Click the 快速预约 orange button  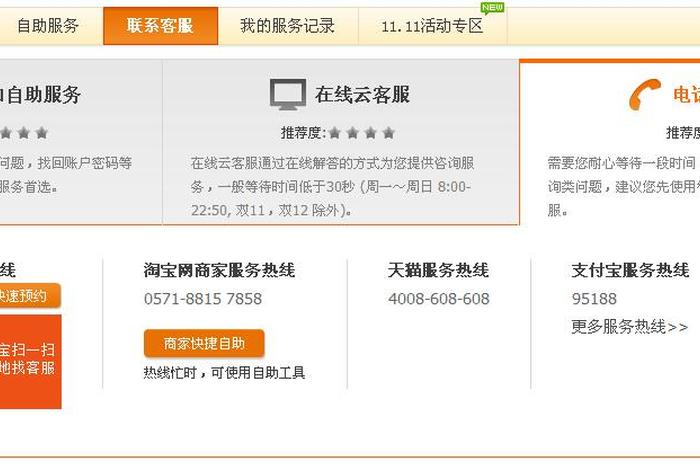tap(30, 295)
